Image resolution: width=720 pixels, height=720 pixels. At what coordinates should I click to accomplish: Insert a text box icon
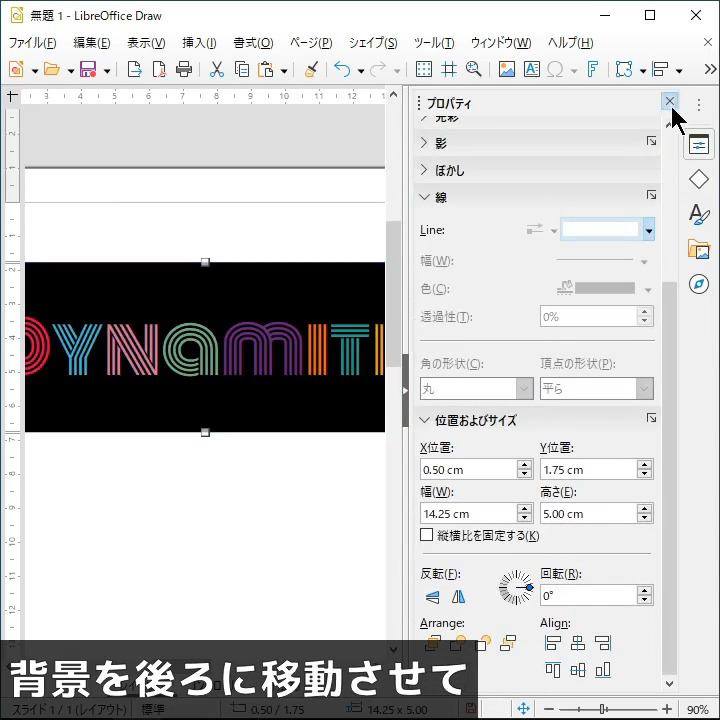pos(531,69)
